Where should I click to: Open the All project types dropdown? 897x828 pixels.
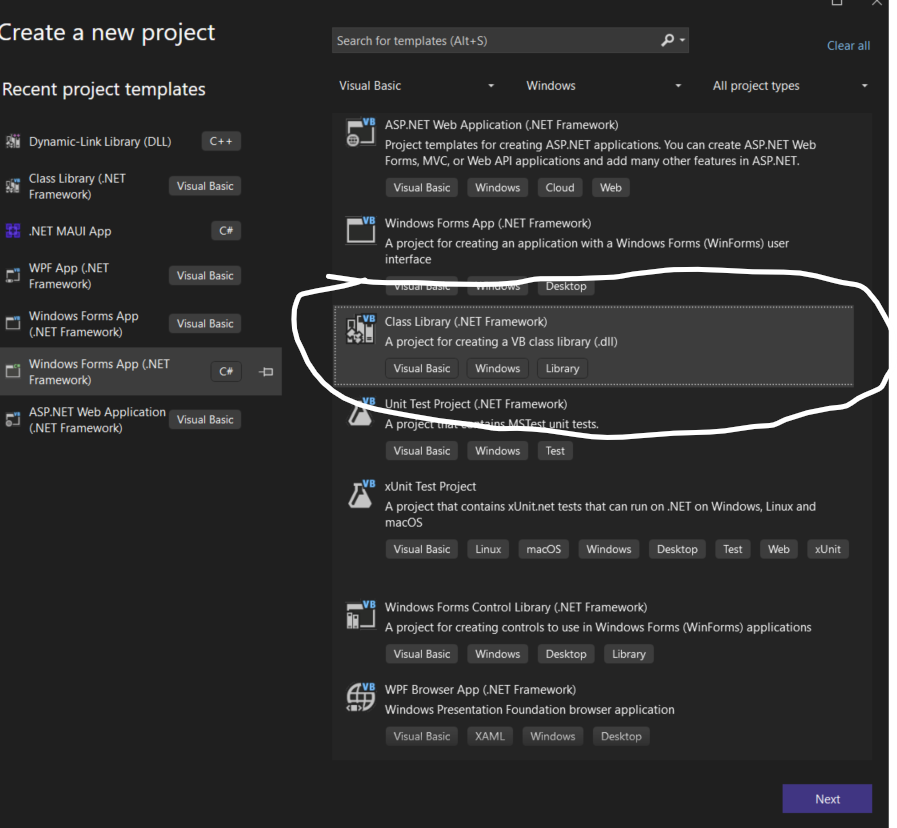(791, 86)
